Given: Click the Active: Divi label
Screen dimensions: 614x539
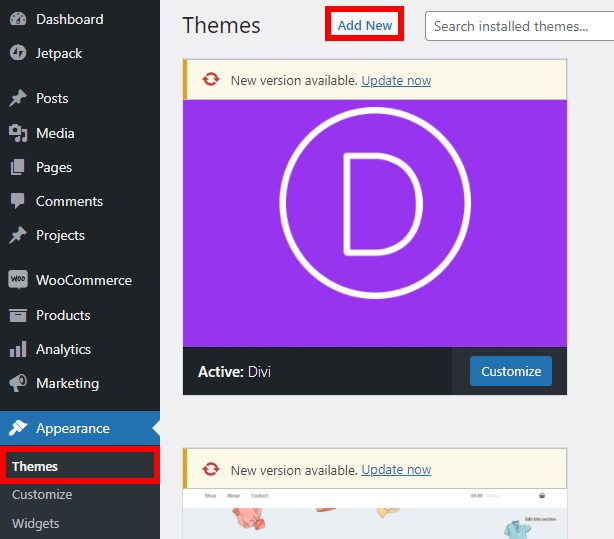Looking at the screenshot, I should click(x=234, y=371).
